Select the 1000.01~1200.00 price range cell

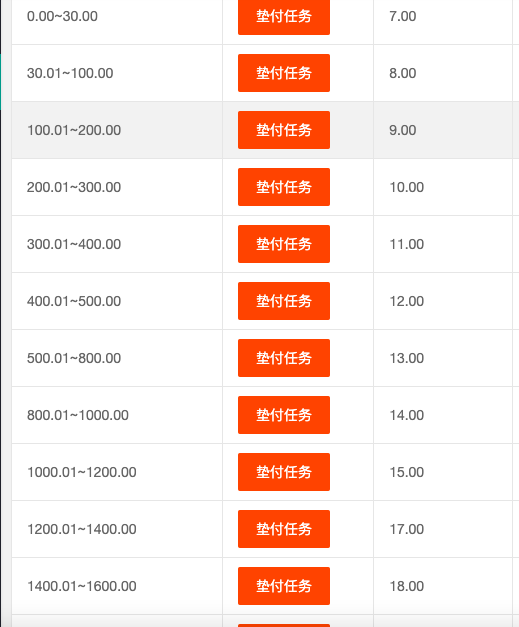117,472
